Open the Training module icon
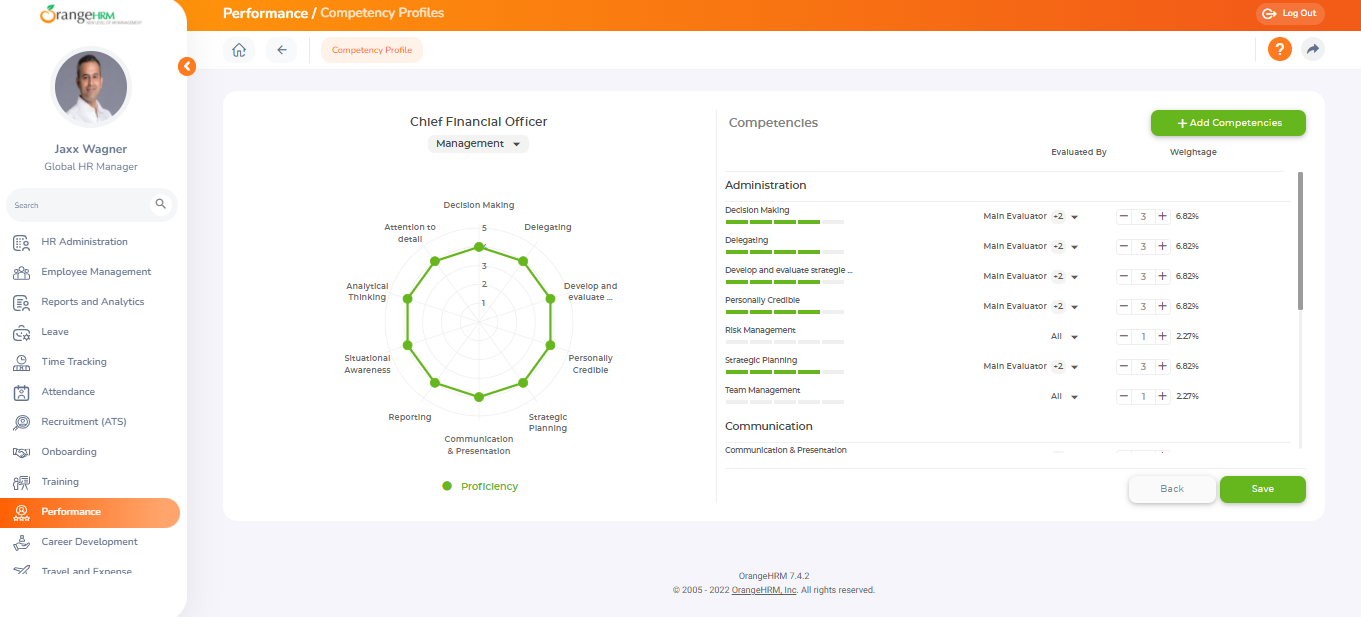This screenshot has width=1361, height=617. (19, 481)
